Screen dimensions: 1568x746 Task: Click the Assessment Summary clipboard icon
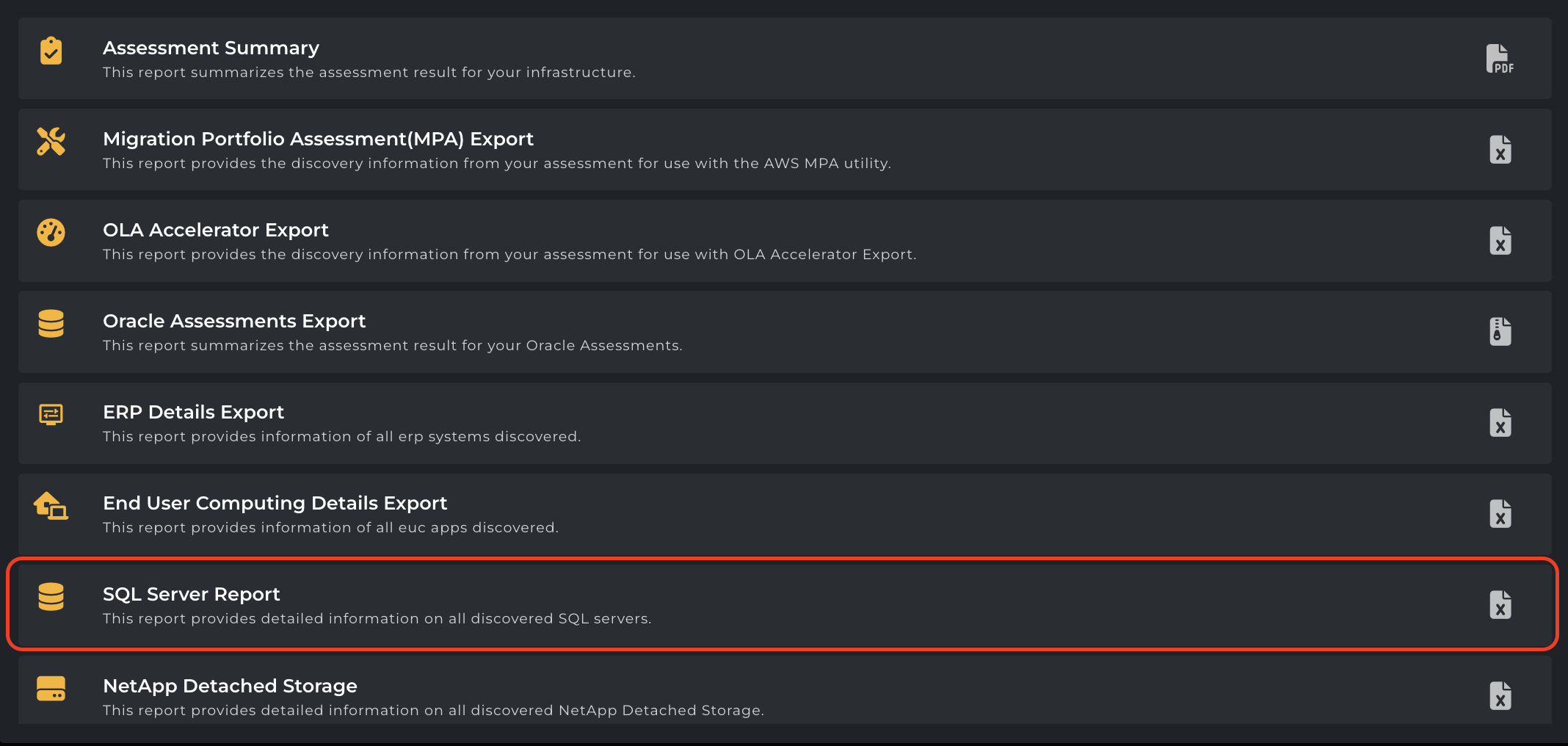(50, 51)
